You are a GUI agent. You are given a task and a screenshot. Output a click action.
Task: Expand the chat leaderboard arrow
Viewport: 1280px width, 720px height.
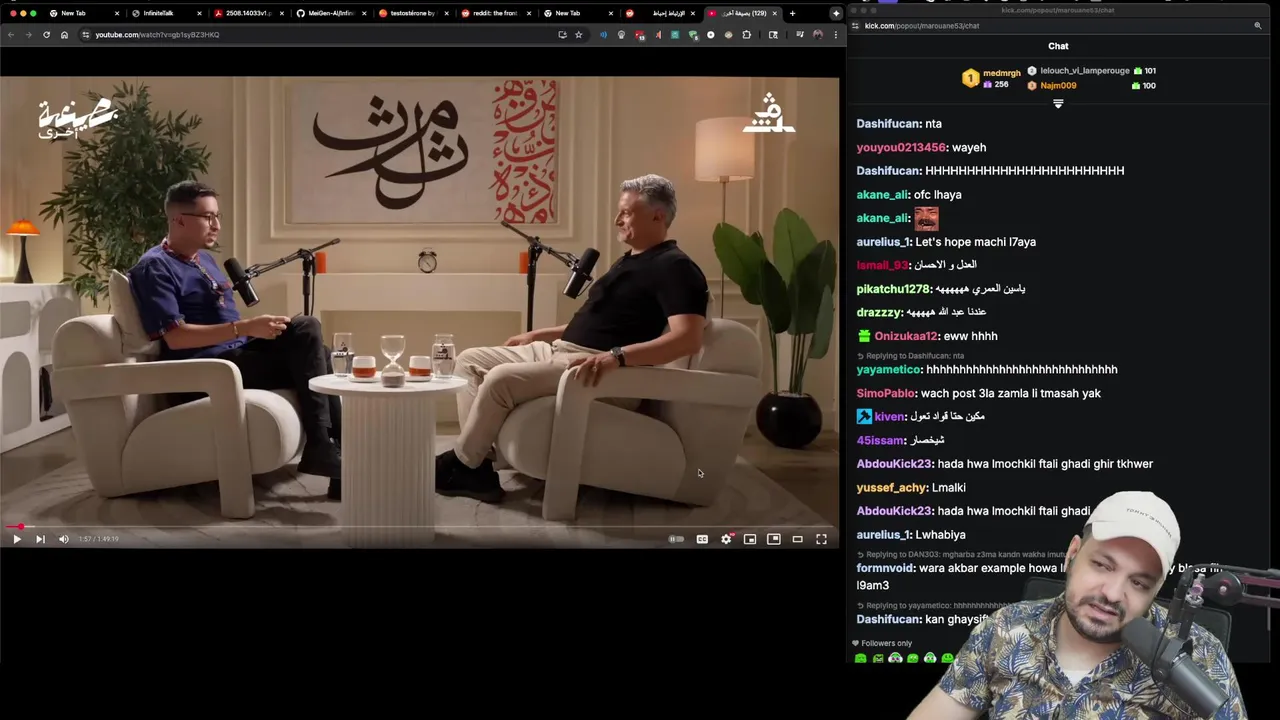pyautogui.click(x=1058, y=104)
